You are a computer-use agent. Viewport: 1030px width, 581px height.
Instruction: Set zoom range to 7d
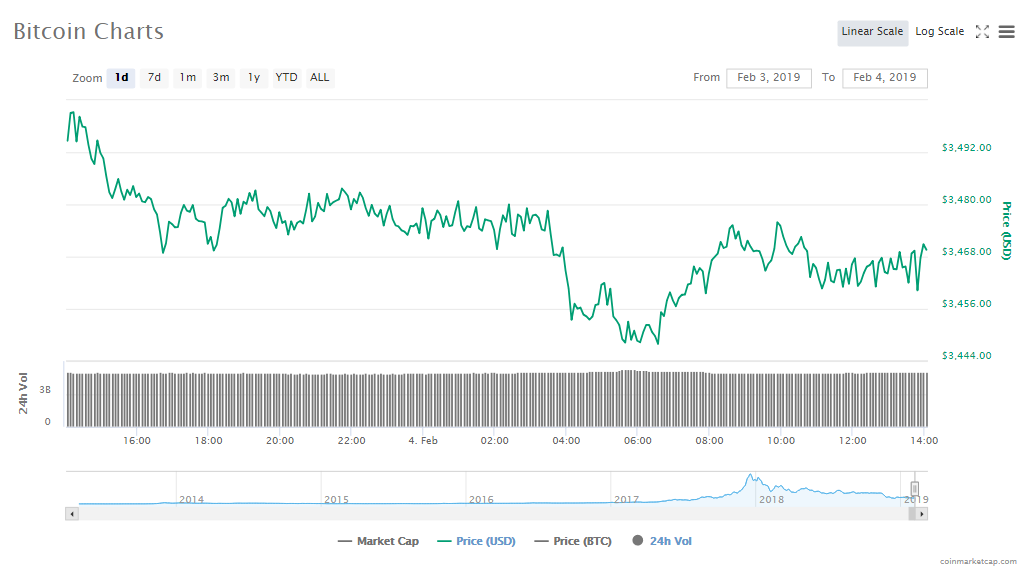click(154, 77)
